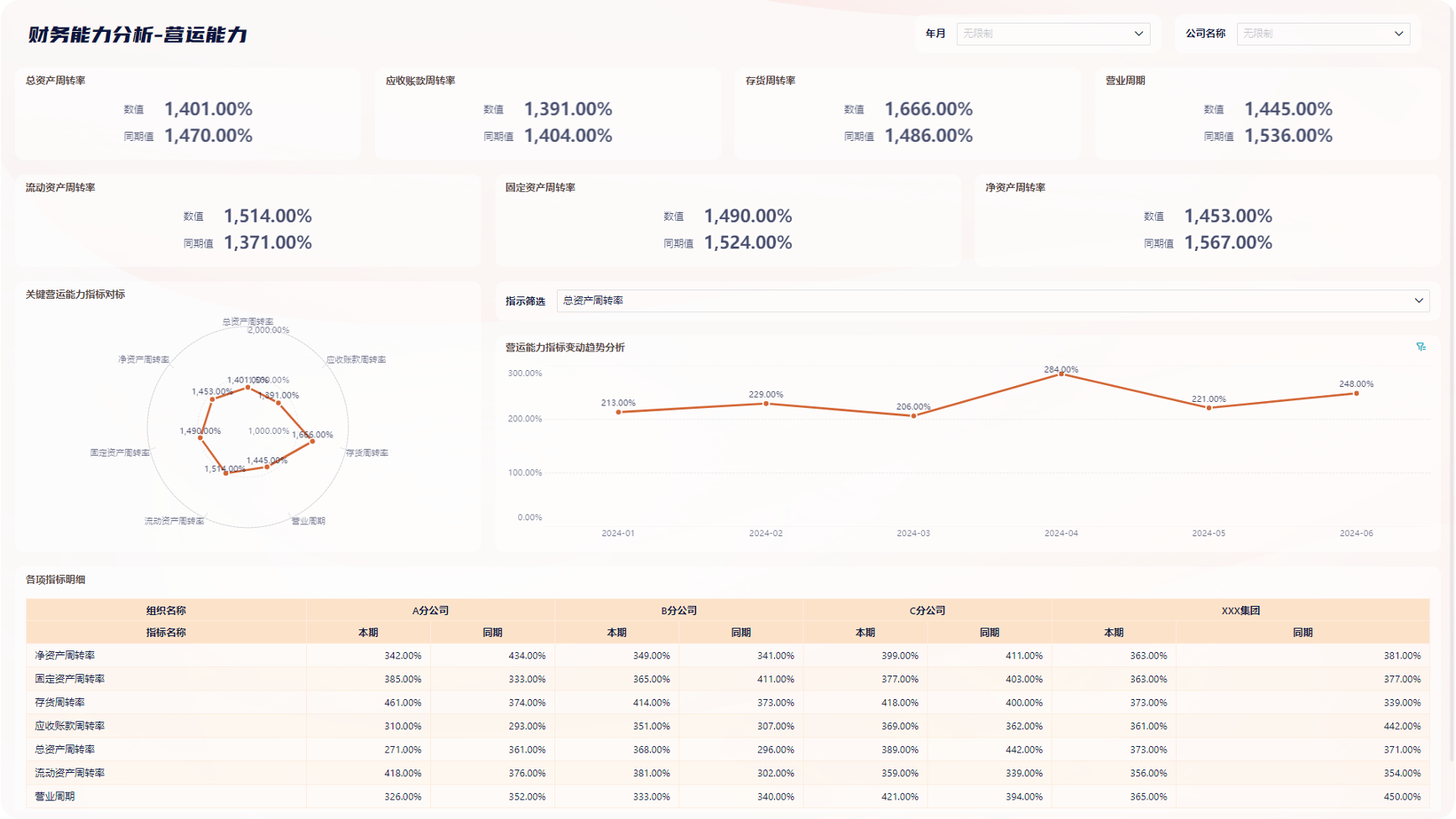Click the 248.00% data point for 2024-06

[x=1356, y=394]
